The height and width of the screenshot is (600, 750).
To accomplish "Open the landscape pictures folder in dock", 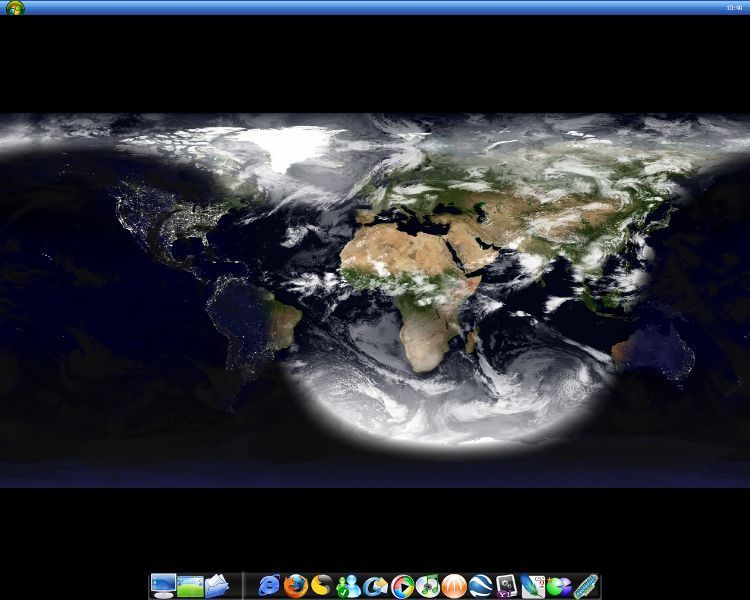I will (x=190, y=585).
